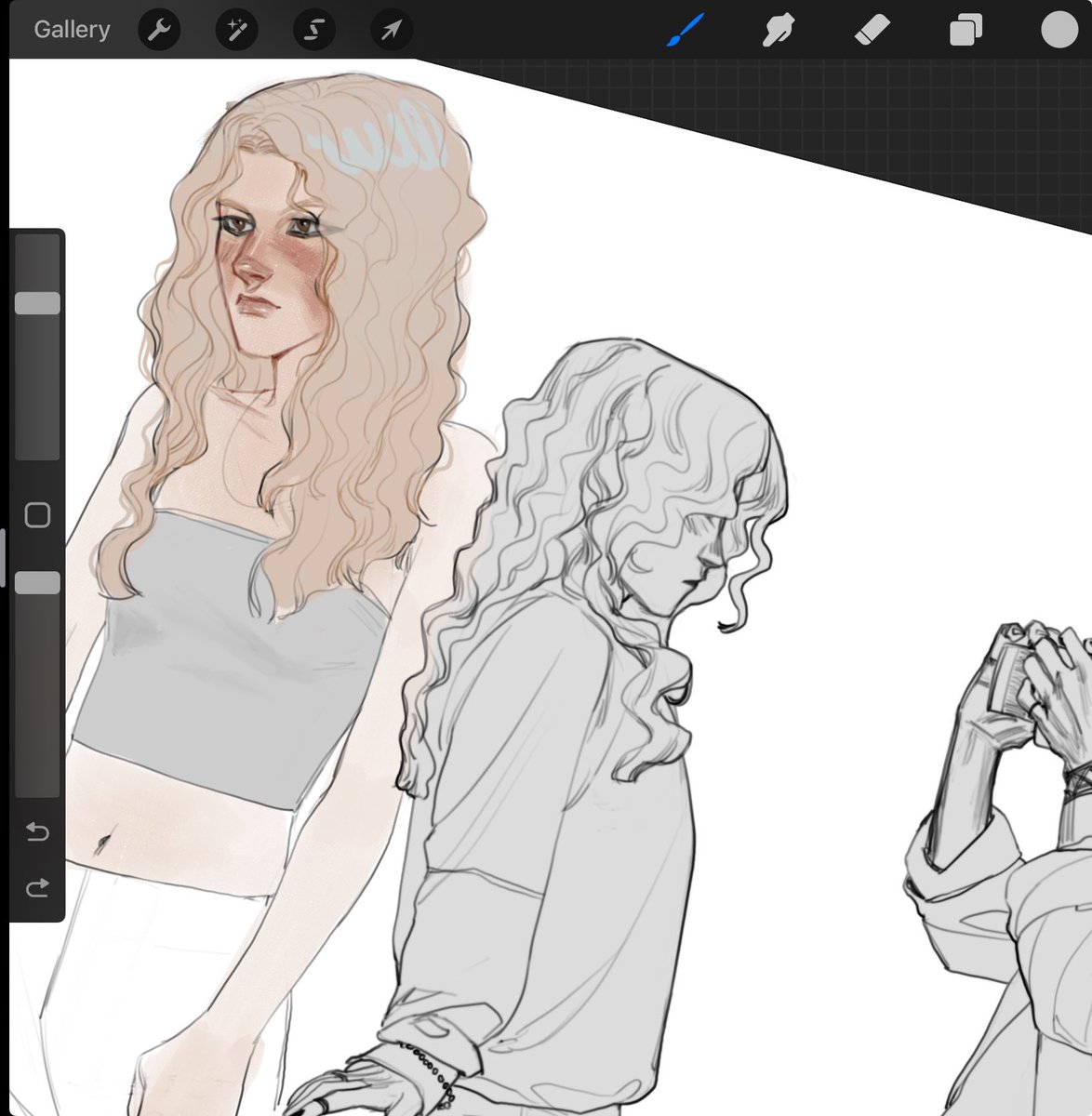This screenshot has height=1116, width=1092.
Task: Expand layer options by tapping the Layers icon
Action: click(x=965, y=29)
